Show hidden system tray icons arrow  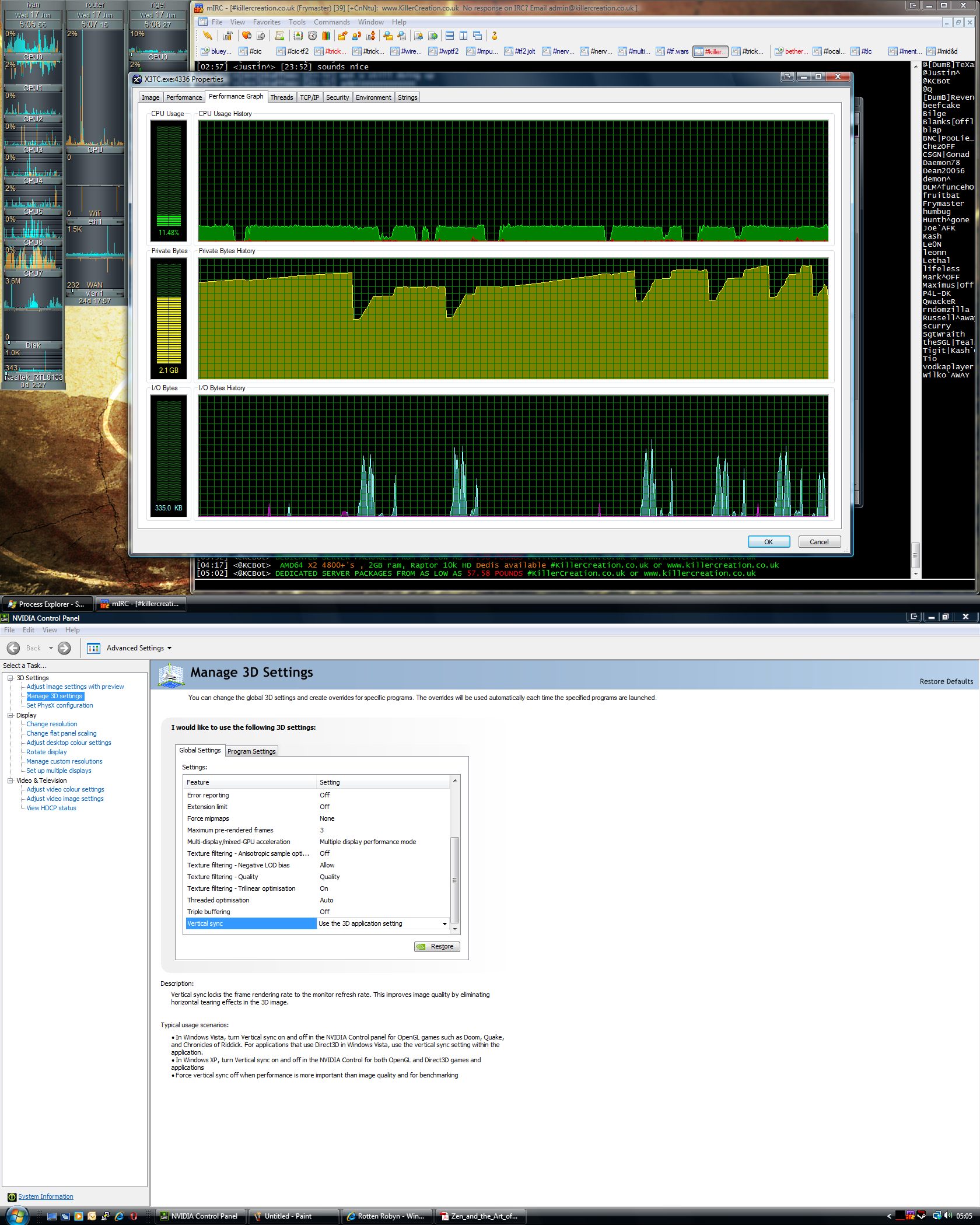tap(889, 1216)
